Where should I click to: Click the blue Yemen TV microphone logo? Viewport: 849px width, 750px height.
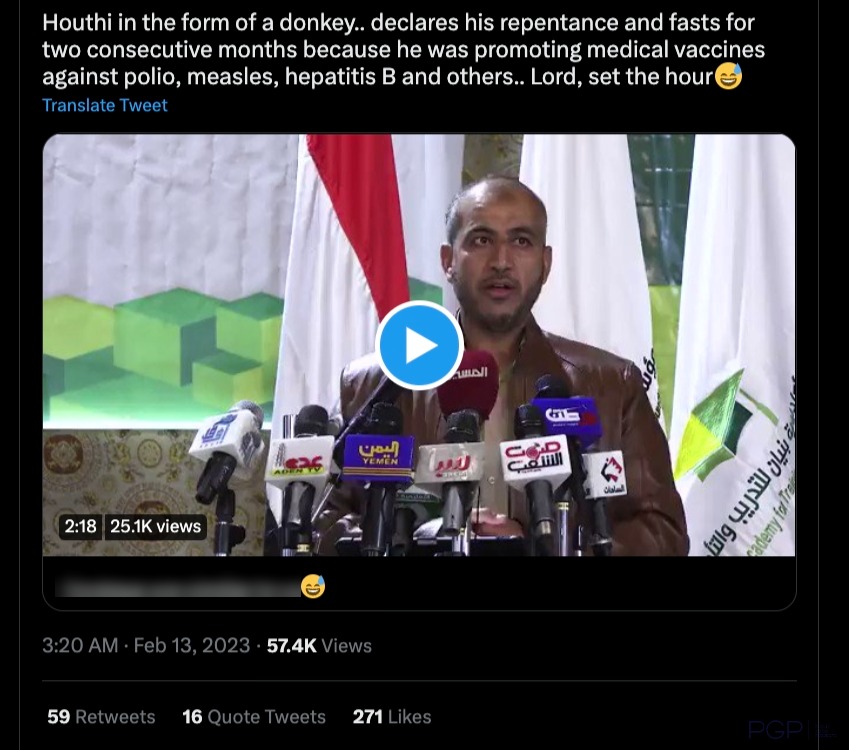point(379,454)
